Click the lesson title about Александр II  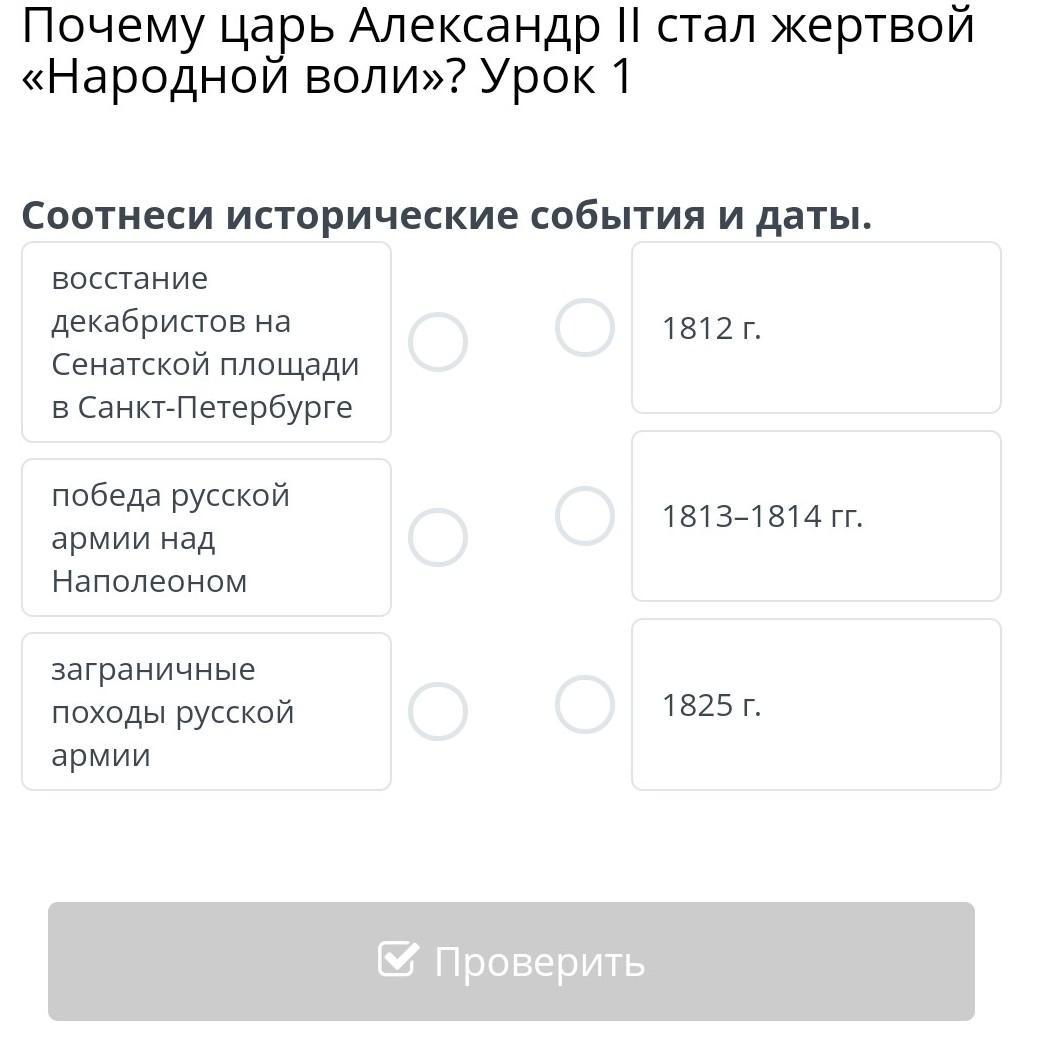tap(498, 51)
